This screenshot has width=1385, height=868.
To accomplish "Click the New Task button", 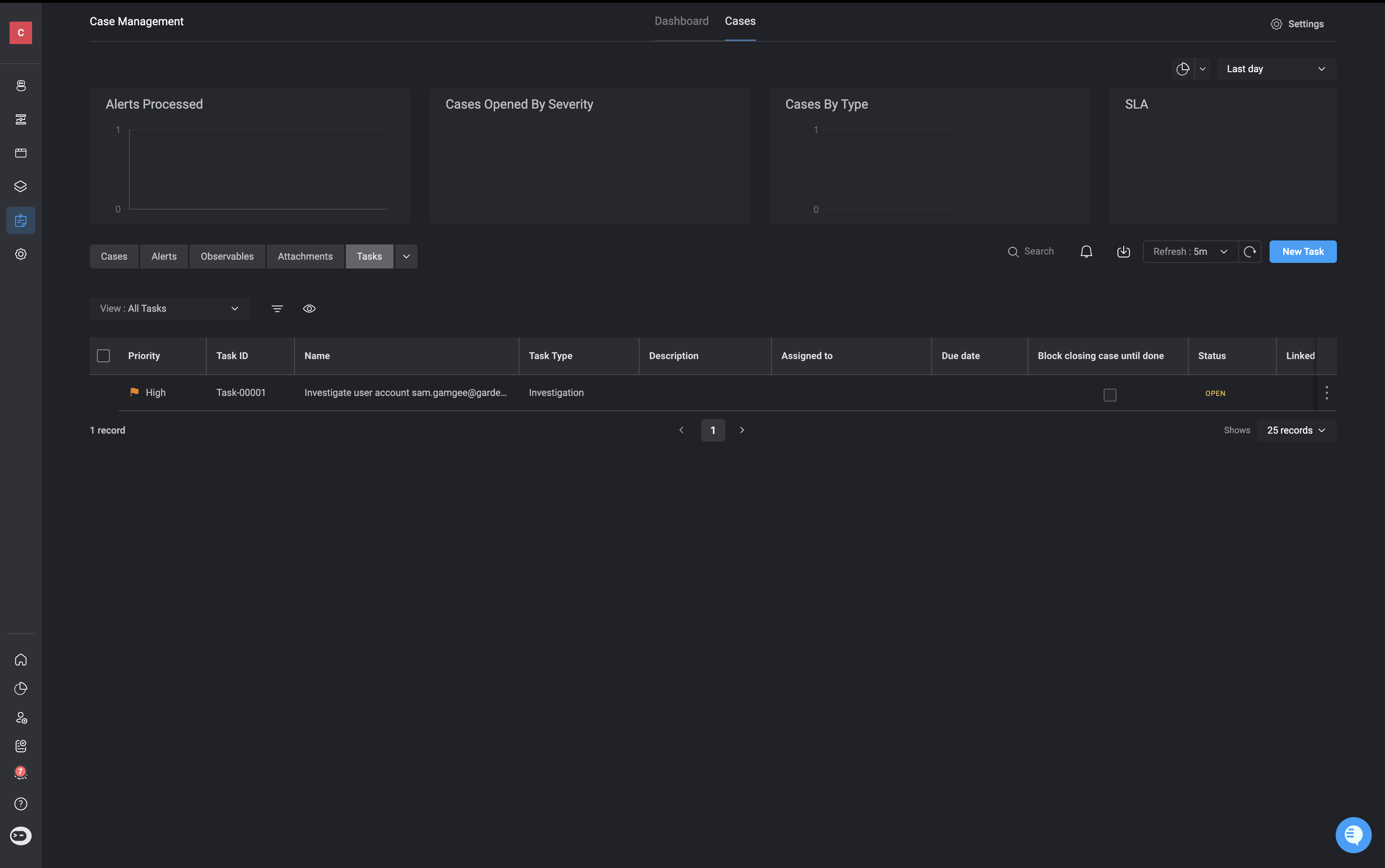I will [1303, 251].
